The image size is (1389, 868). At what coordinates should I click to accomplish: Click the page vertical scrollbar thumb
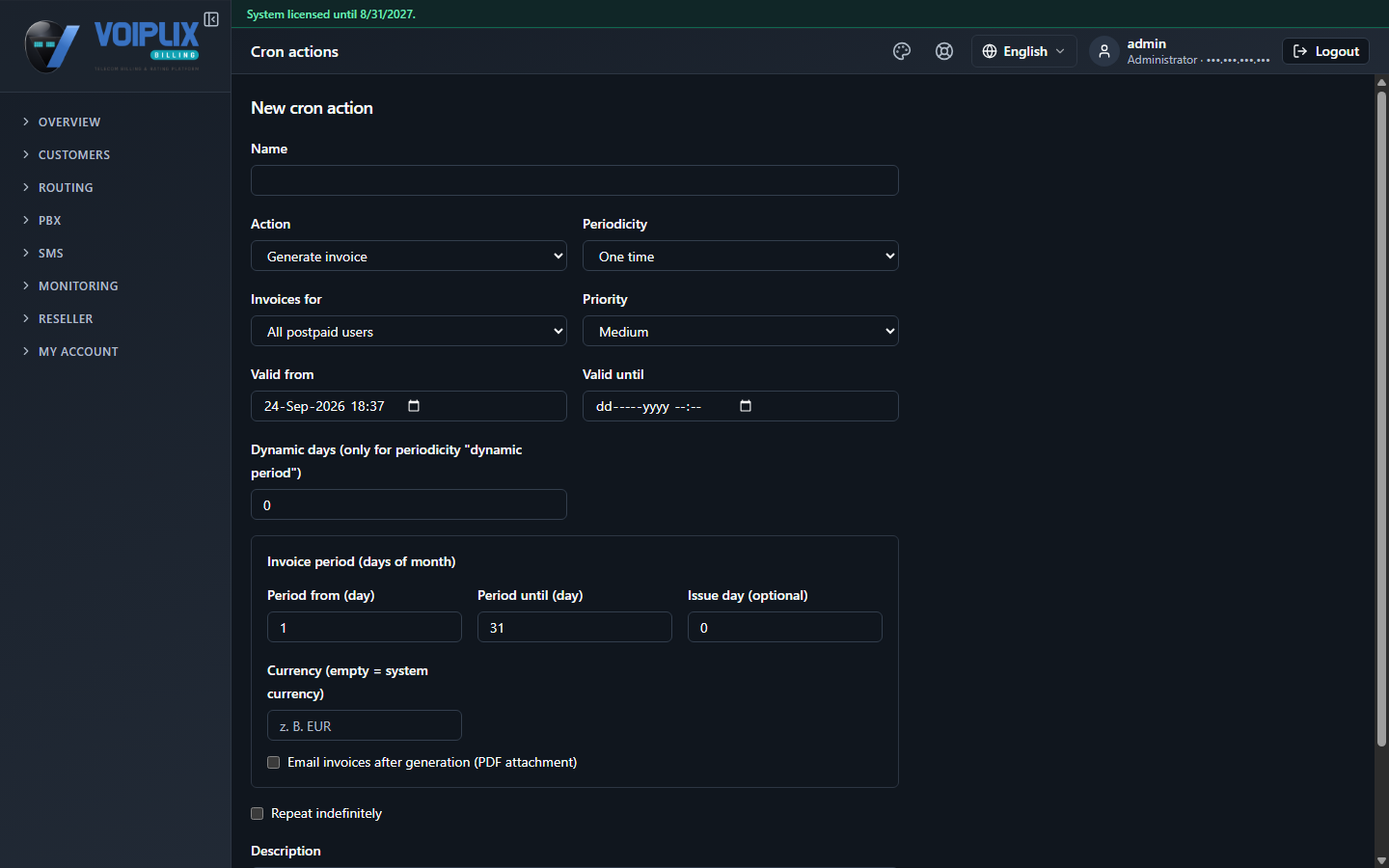[1381, 419]
